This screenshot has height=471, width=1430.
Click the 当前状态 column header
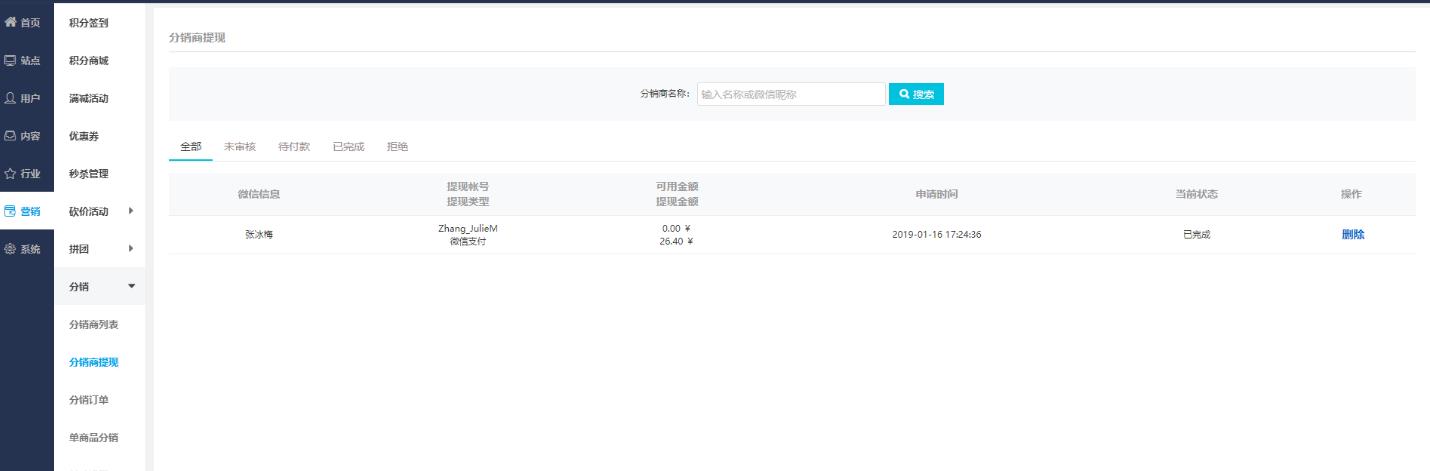(1196, 194)
